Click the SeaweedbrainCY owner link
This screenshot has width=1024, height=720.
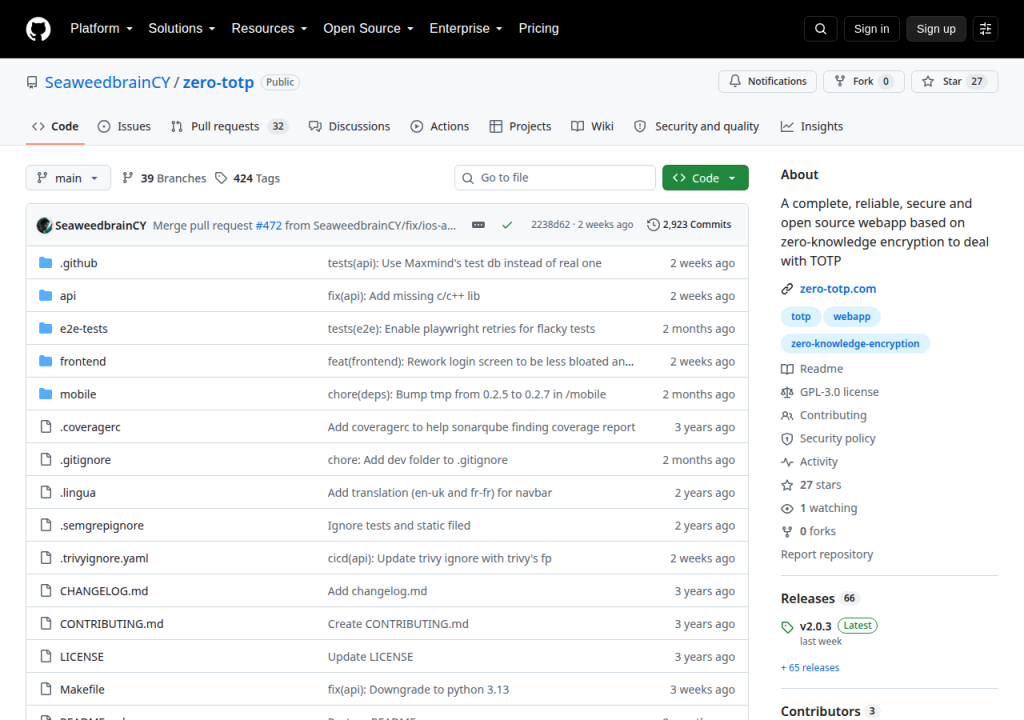tap(107, 82)
